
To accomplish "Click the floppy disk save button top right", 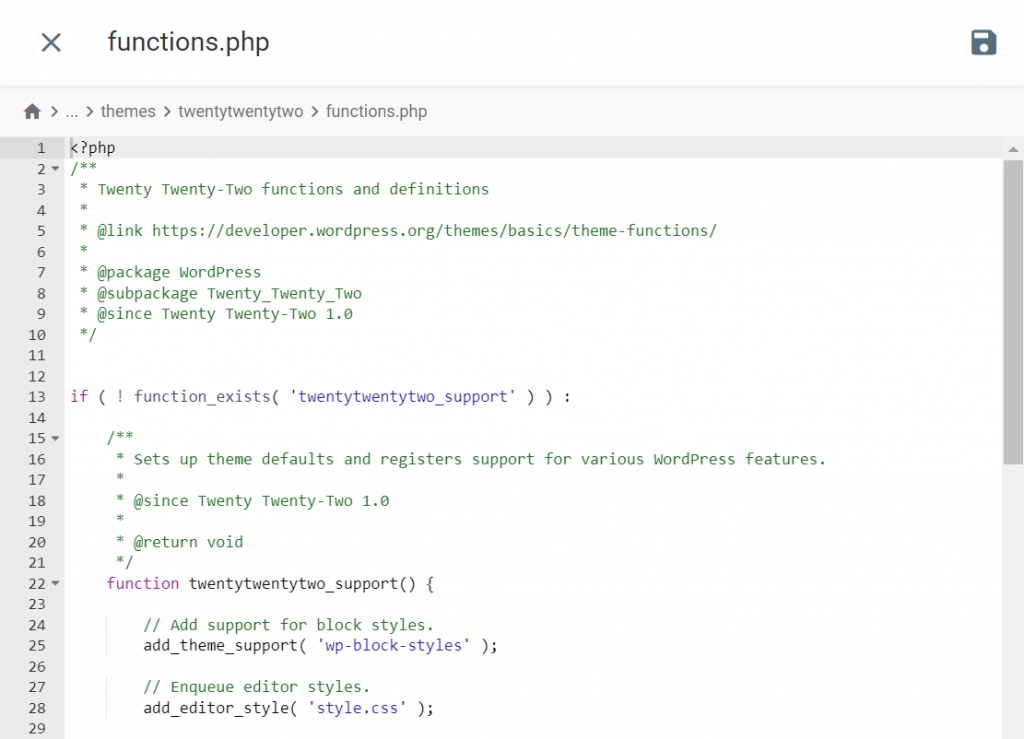I will point(983,42).
